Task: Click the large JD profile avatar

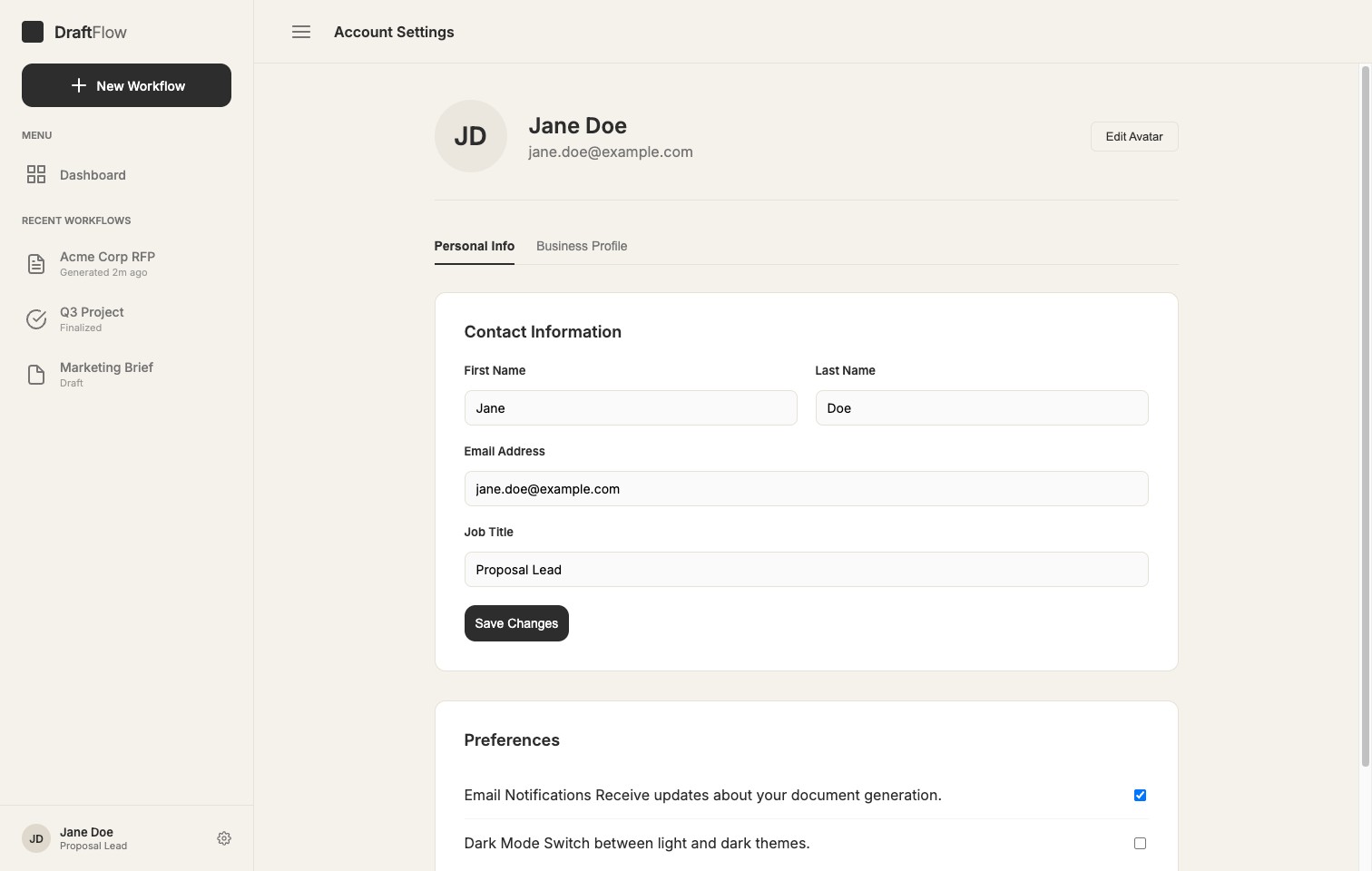Action: tap(470, 136)
